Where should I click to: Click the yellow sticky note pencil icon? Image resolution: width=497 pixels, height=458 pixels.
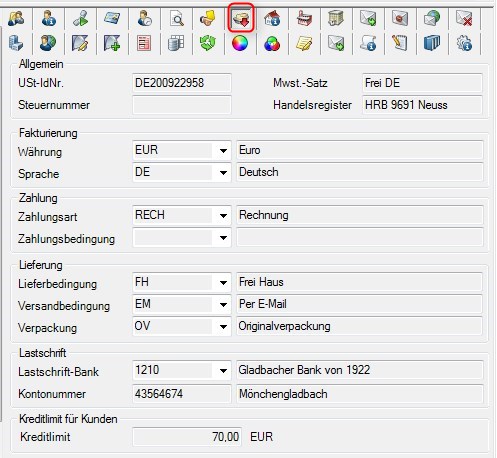304,44
